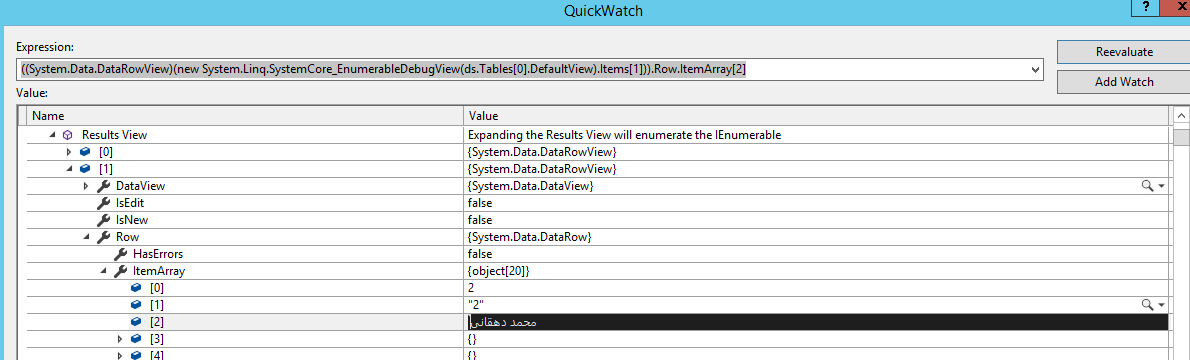The width and height of the screenshot is (1190, 360).
Task: Open the DataView magnifier visualizer icon
Action: click(x=1148, y=186)
